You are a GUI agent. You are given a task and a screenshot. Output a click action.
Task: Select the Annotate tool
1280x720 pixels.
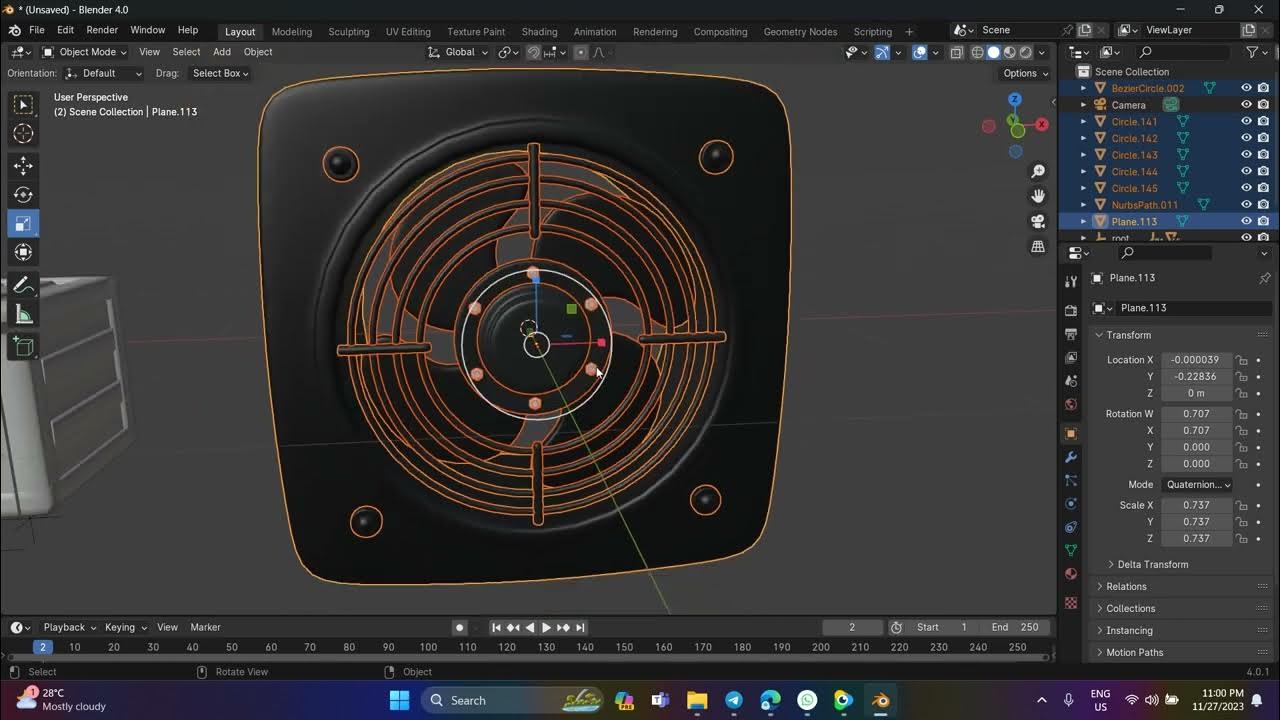tap(24, 286)
